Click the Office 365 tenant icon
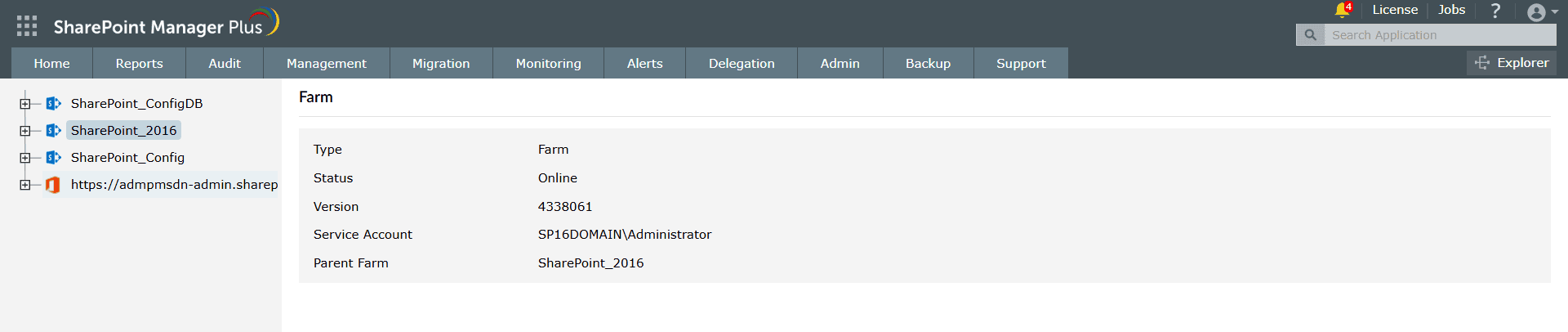 (x=54, y=185)
